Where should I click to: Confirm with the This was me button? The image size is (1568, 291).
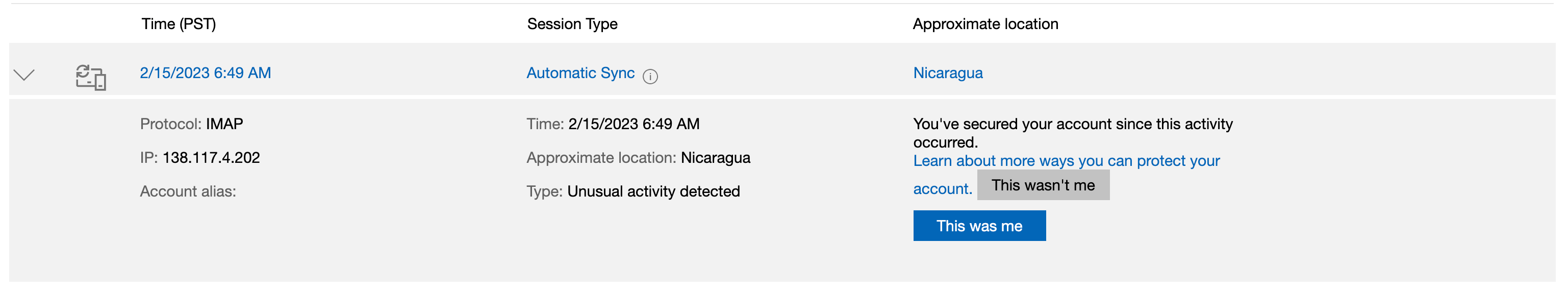click(x=979, y=226)
